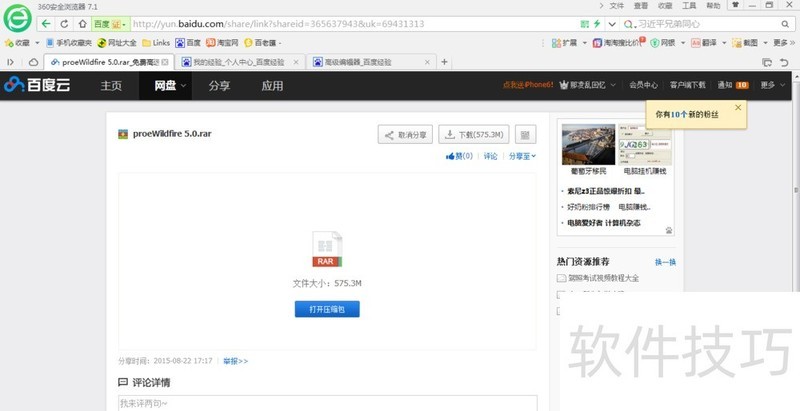Close the new fans notification popup
Viewport: 800px width, 411px height.
tap(738, 108)
